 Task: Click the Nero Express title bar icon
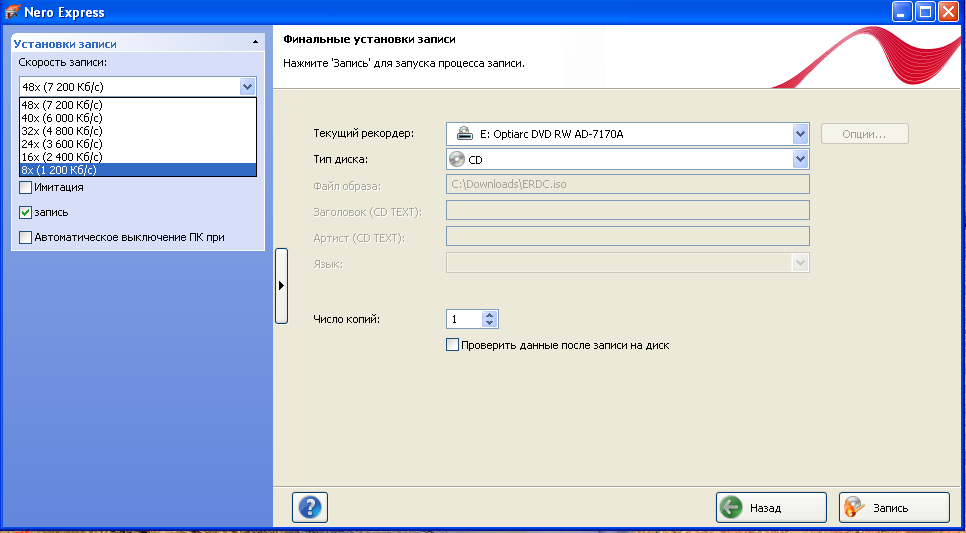(12, 12)
